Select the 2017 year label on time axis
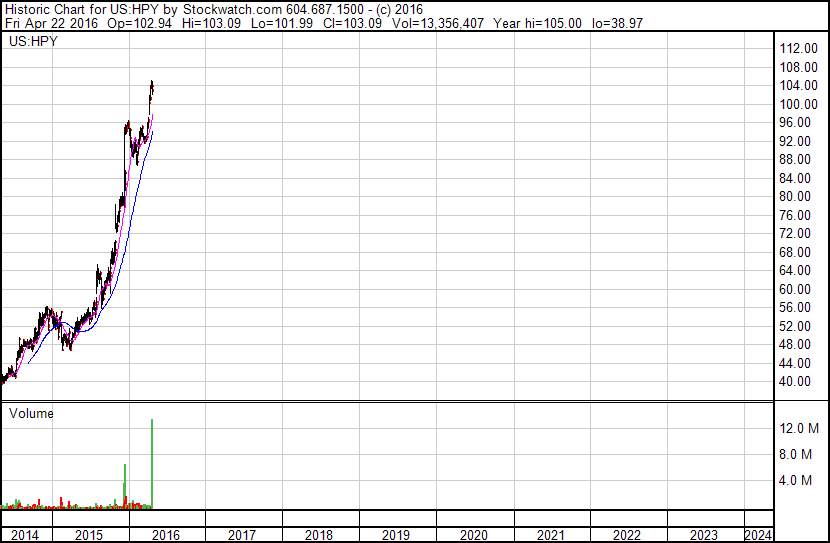The image size is (830, 543). (x=242, y=535)
